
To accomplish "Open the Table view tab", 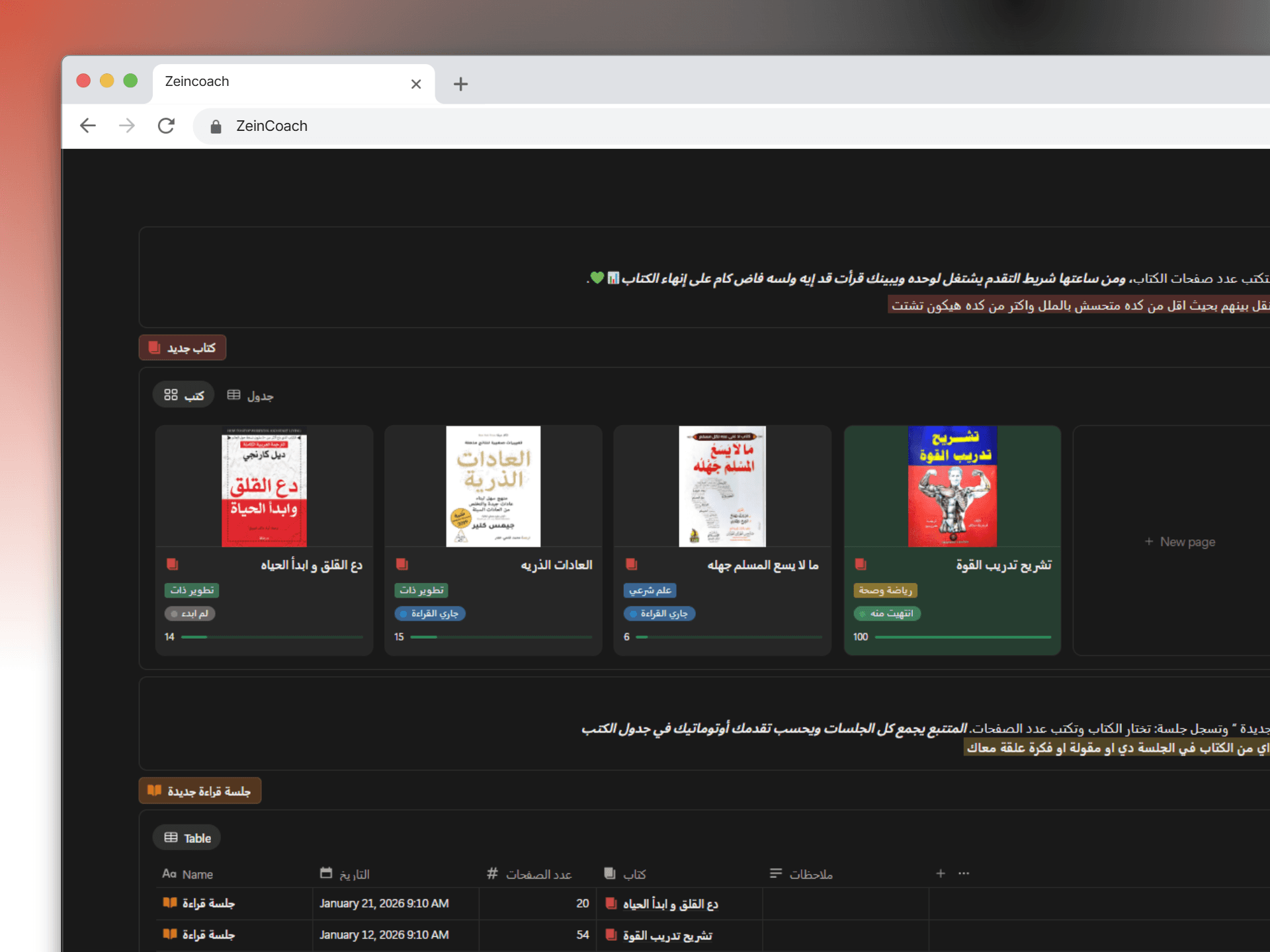I will pyautogui.click(x=187, y=838).
